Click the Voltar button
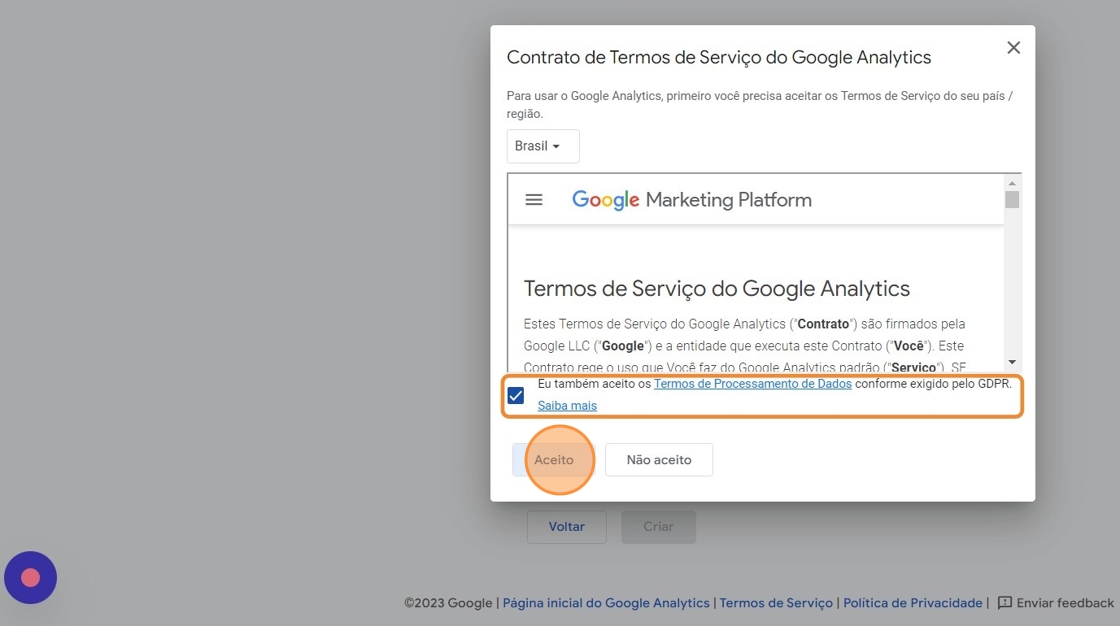Viewport: 1120px width, 626px height. pos(566,527)
